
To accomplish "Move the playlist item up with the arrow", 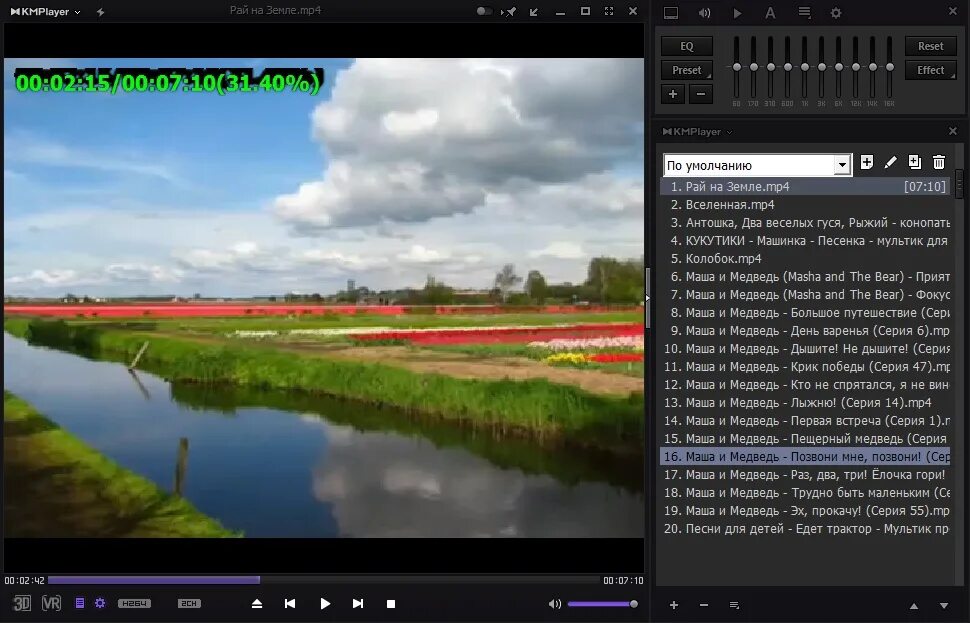I will [x=914, y=606].
